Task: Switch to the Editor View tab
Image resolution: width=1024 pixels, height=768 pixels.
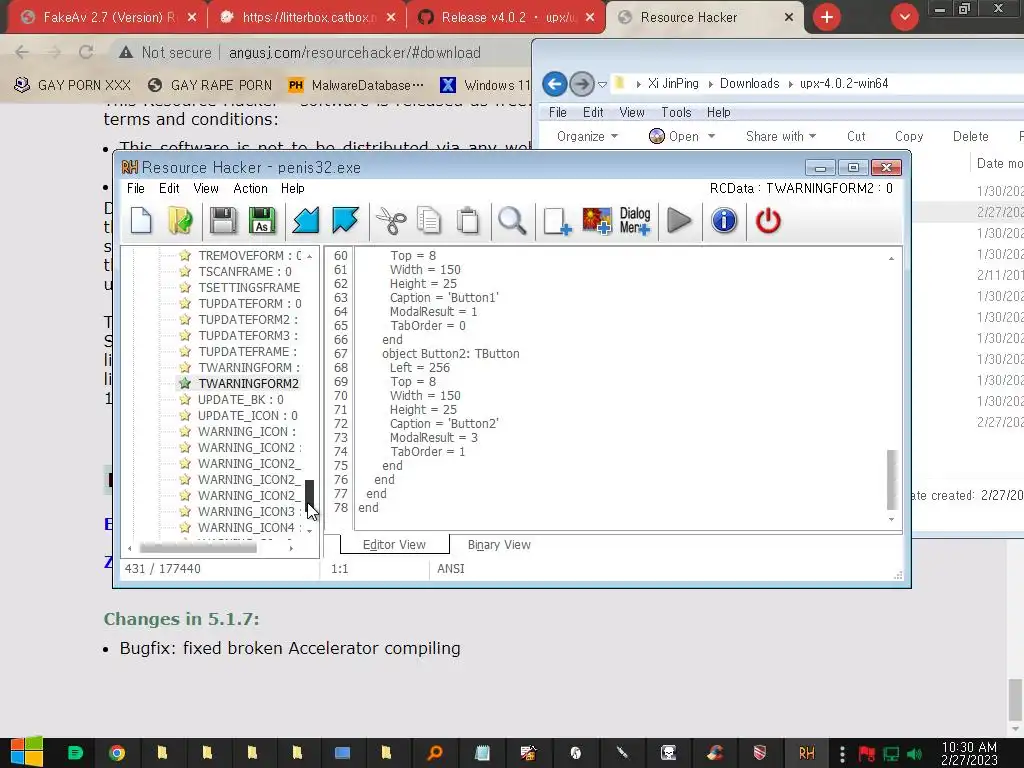Action: pos(394,545)
